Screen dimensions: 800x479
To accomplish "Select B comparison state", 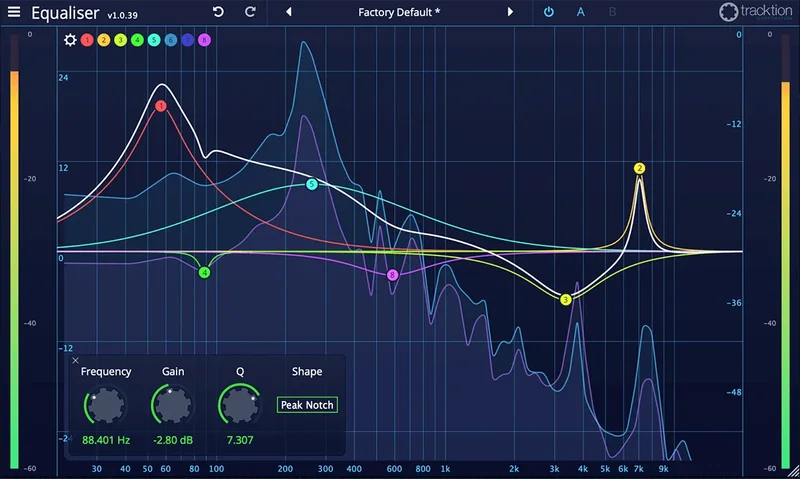I will click(612, 12).
